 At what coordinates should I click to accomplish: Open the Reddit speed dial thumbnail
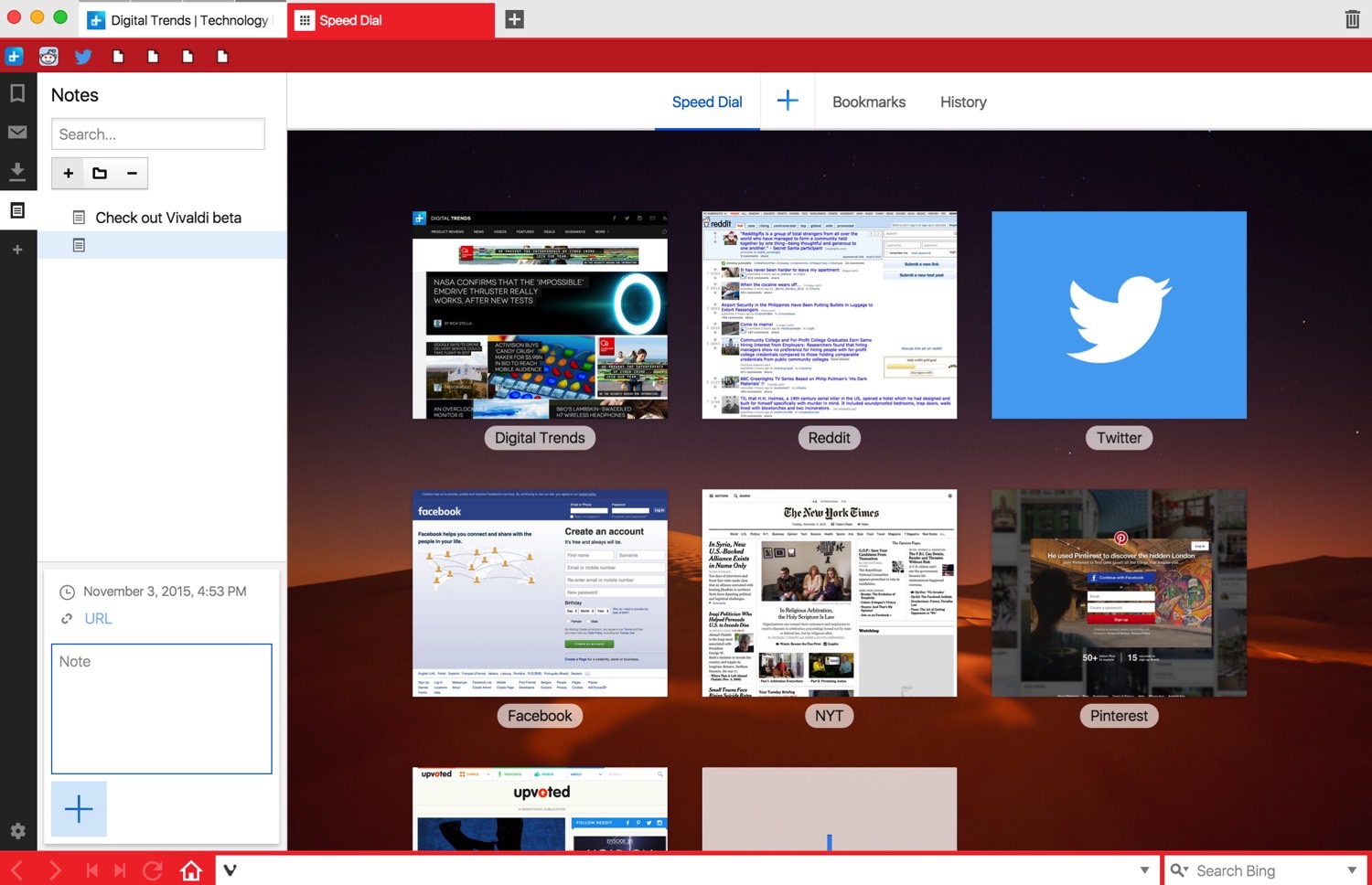pos(830,315)
